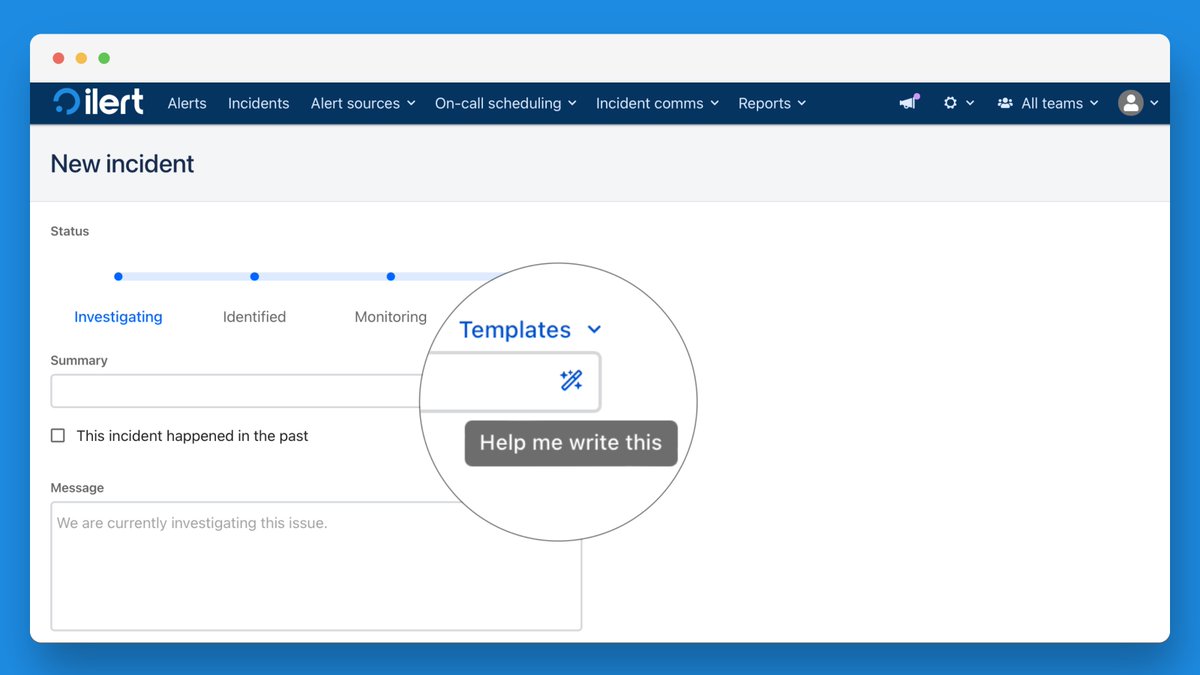The image size is (1200, 675).
Task: Click the 'Status' label
Action: click(70, 231)
